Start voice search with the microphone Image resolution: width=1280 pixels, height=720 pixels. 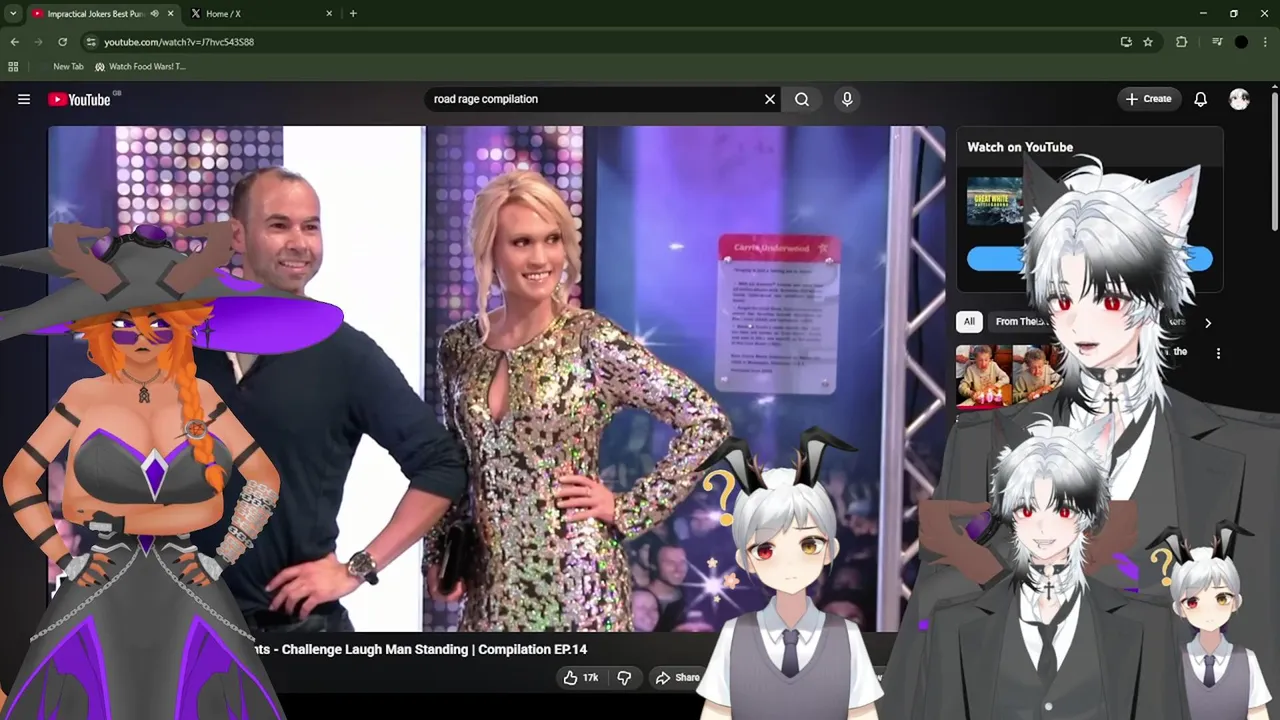tap(847, 99)
